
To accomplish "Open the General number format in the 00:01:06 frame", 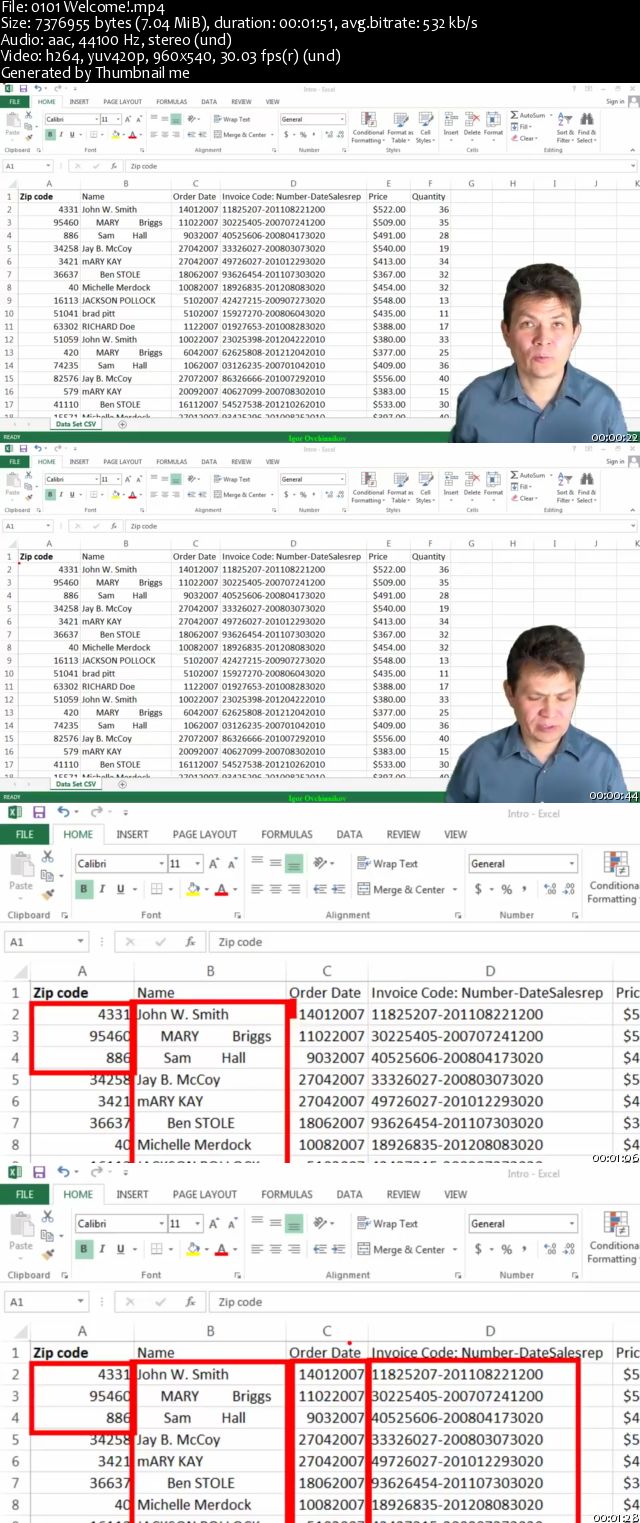I will (523, 864).
